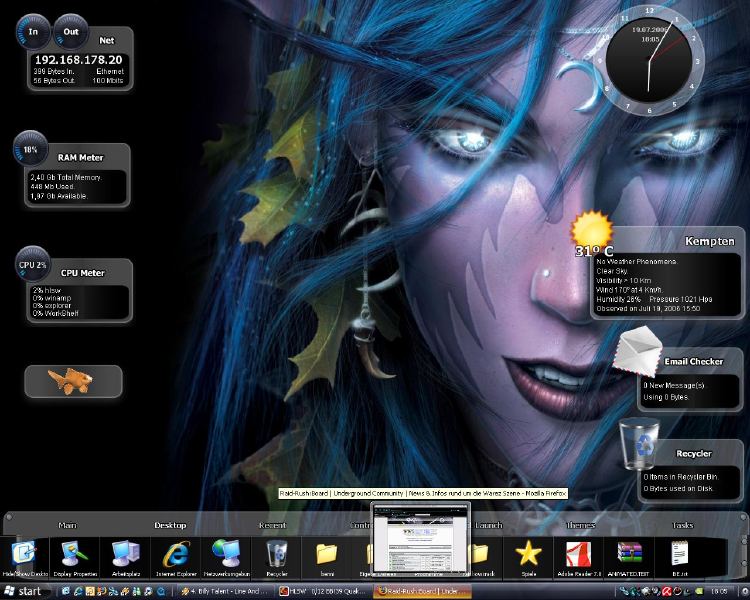Click the Internet Explorer quick launch icon in taskbar

point(78,591)
